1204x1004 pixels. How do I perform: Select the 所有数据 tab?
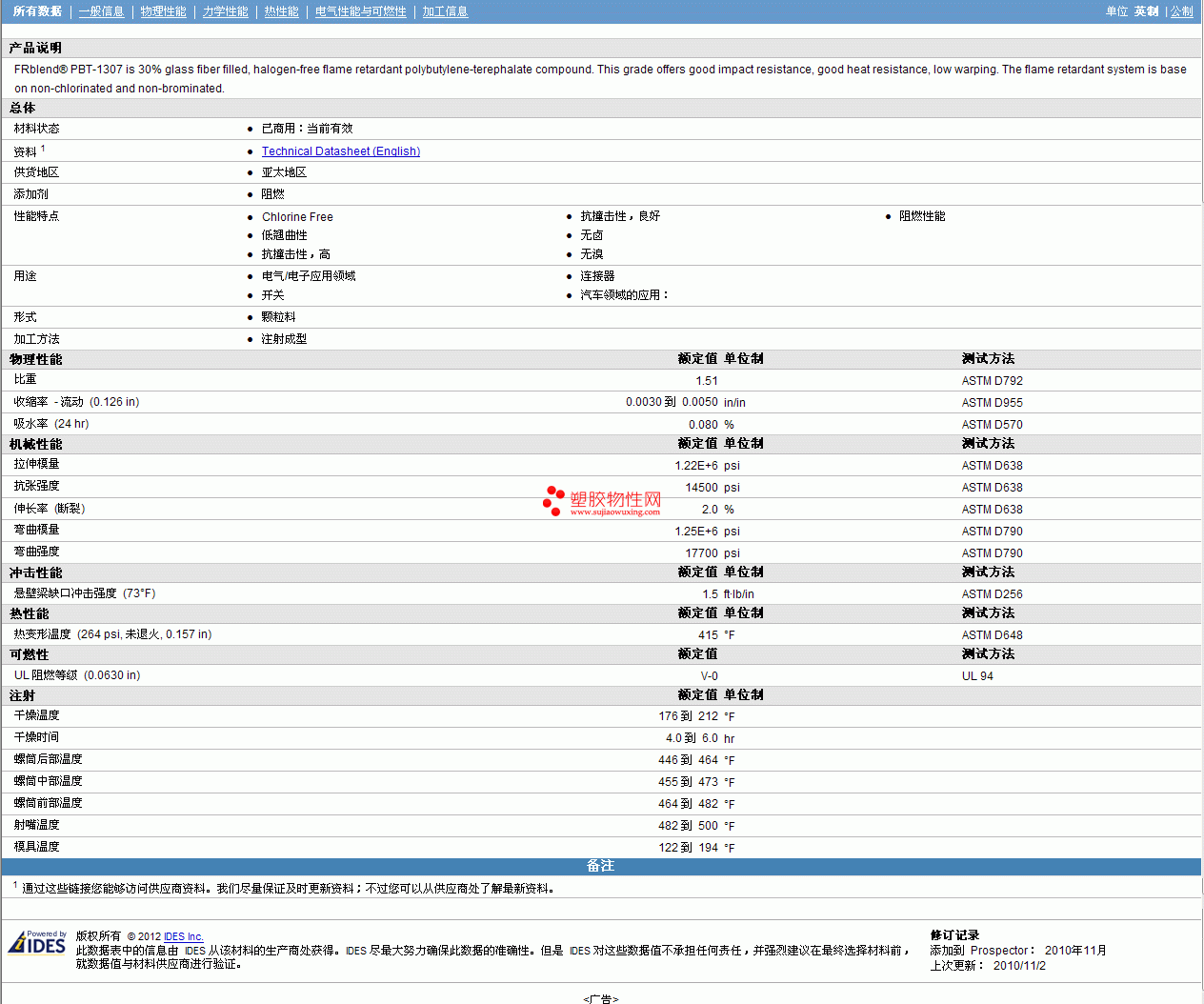37,11
